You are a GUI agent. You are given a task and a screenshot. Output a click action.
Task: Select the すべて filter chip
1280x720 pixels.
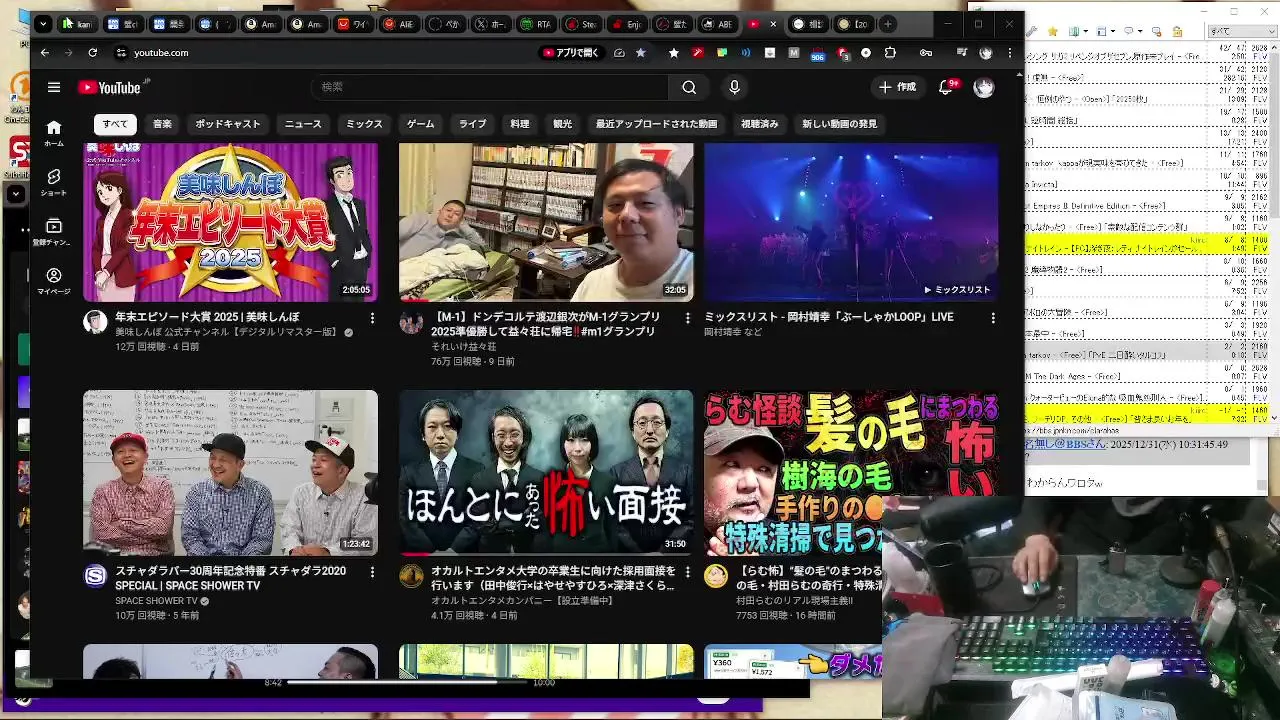click(x=115, y=124)
